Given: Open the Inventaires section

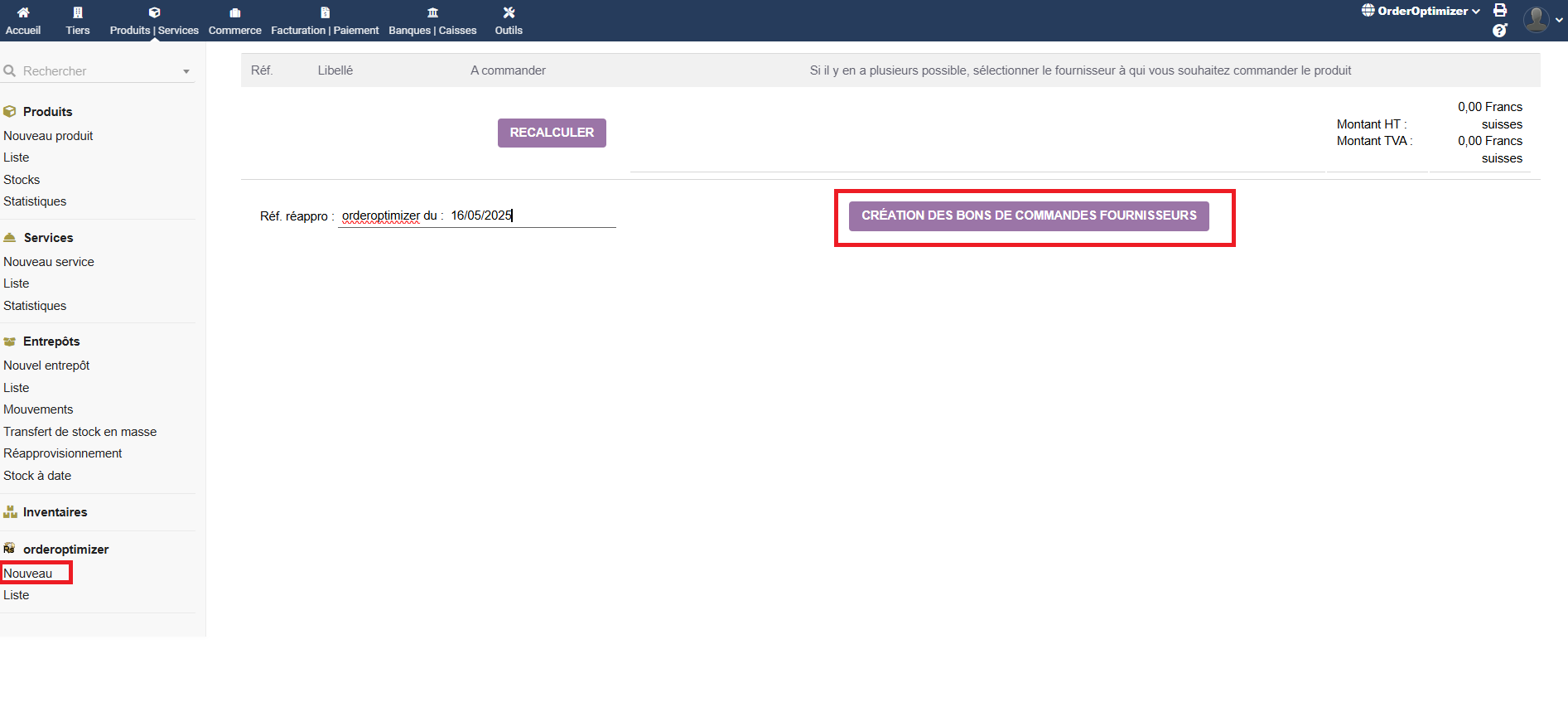Looking at the screenshot, I should [55, 512].
